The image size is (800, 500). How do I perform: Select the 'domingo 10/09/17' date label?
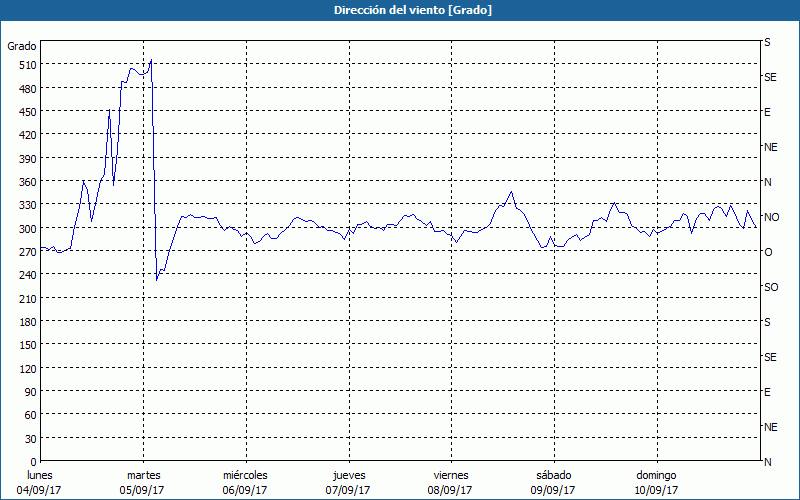tap(656, 482)
